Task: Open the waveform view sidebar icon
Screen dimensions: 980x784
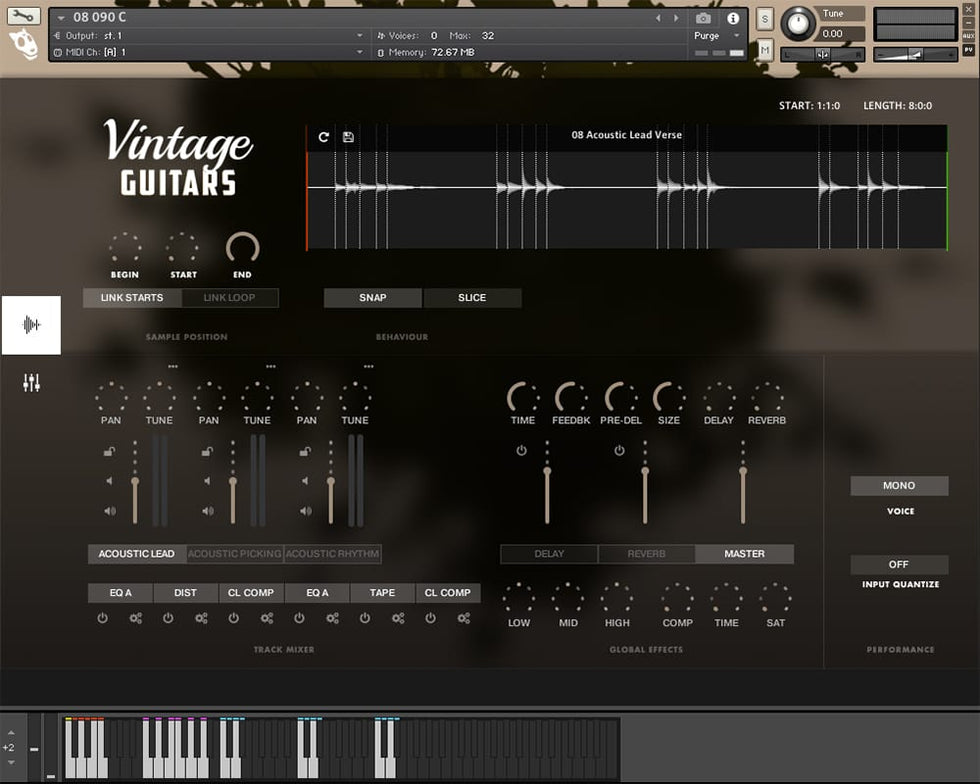Action: (x=31, y=325)
